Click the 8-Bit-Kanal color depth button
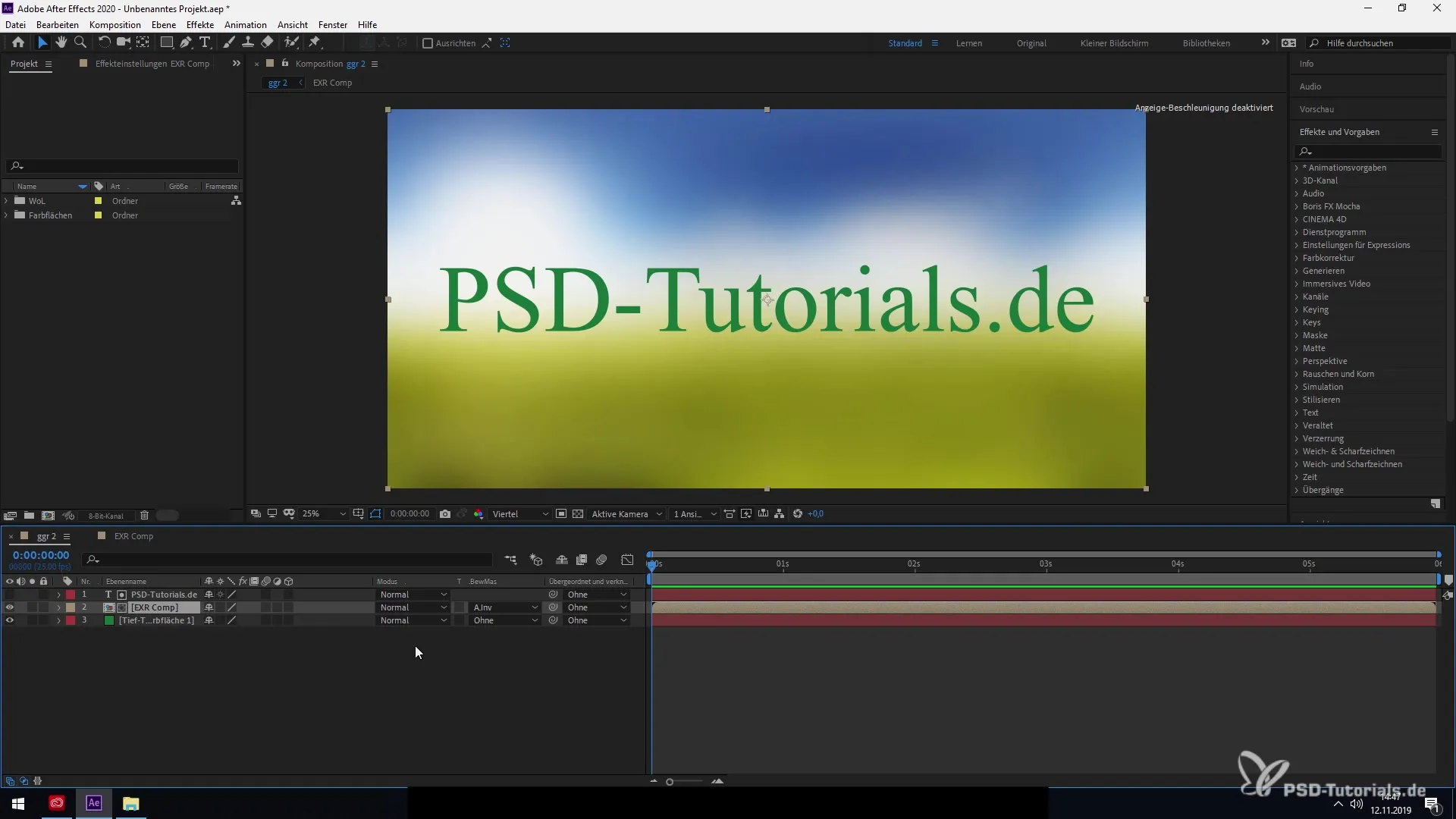 (105, 516)
